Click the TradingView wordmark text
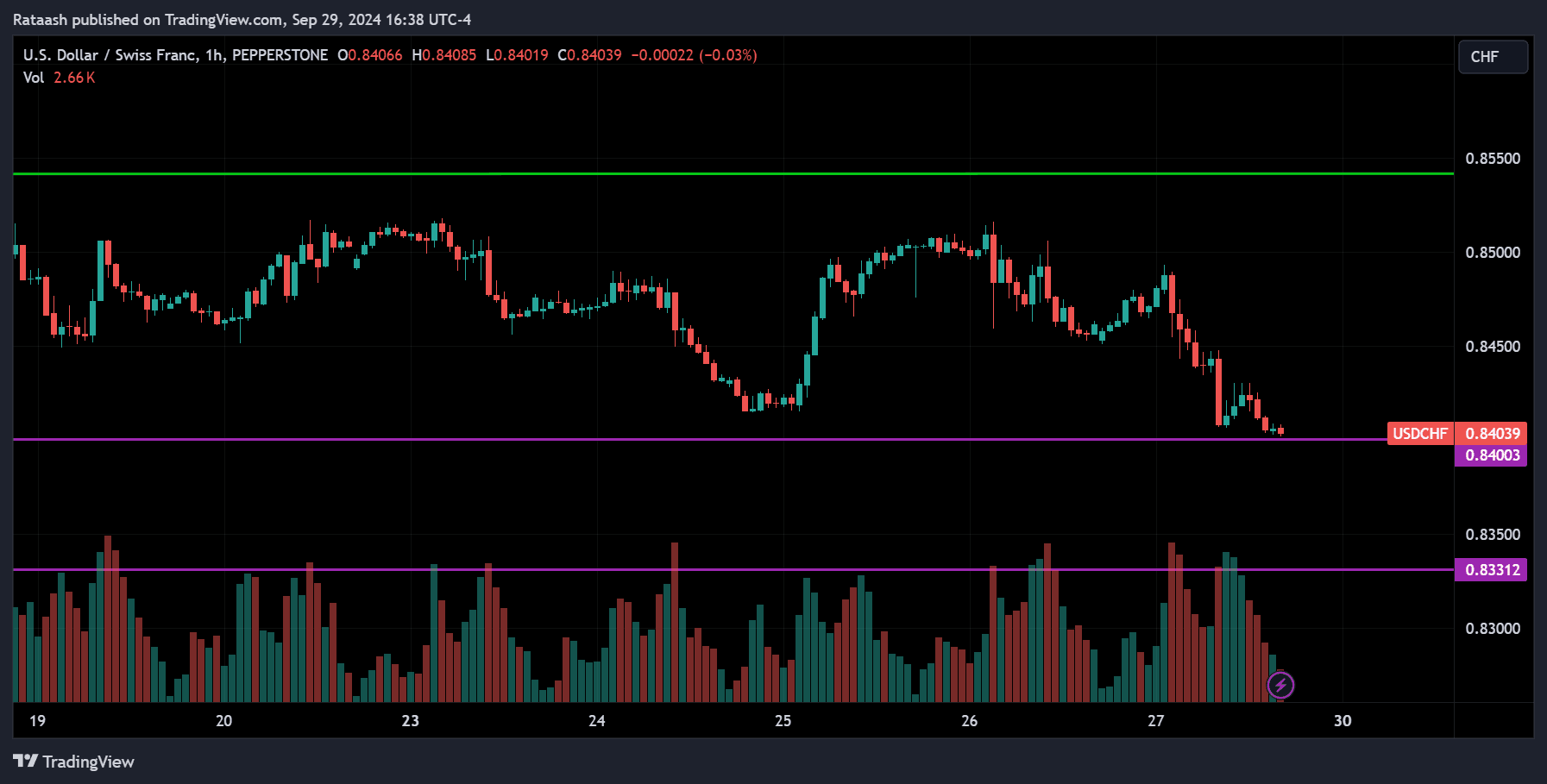Image resolution: width=1547 pixels, height=784 pixels. (88, 762)
